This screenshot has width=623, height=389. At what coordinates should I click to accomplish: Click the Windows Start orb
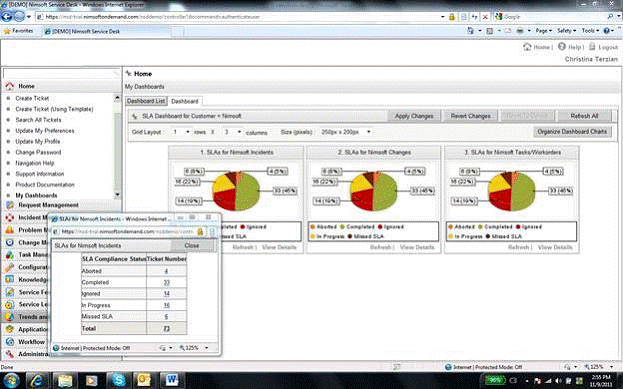(x=11, y=380)
